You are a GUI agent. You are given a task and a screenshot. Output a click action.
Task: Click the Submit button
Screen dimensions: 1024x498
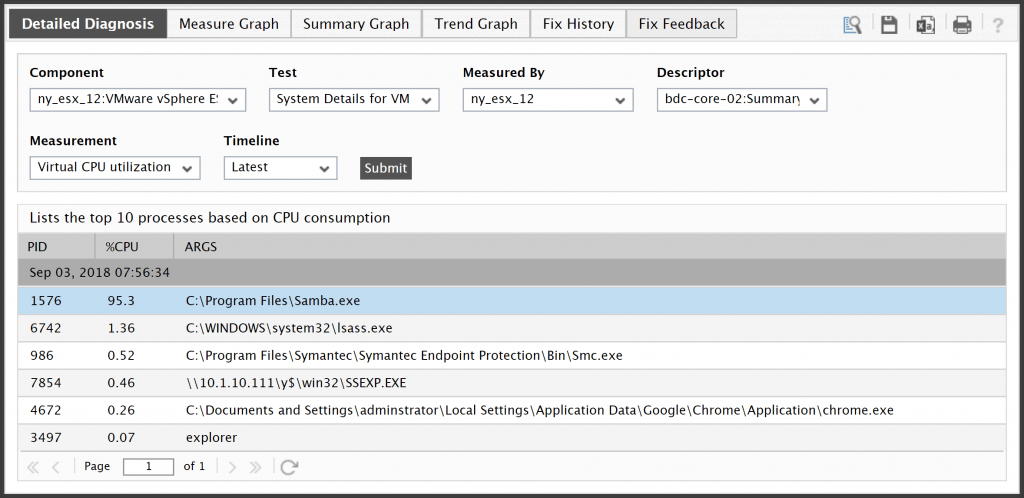coord(386,168)
